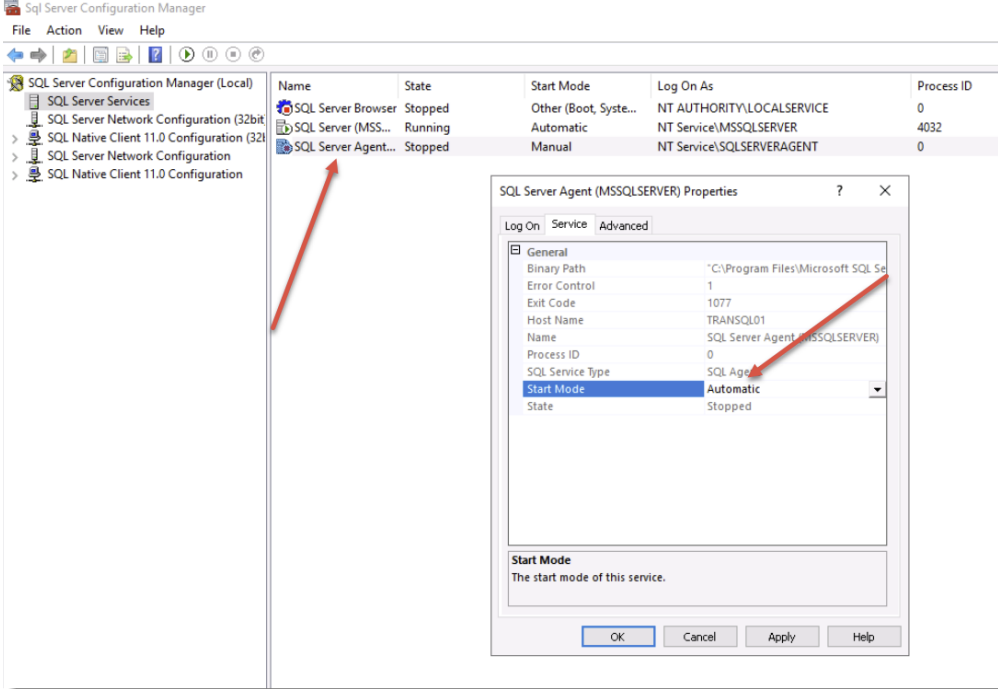Click the SQL Server Agent service icon
The image size is (998, 689).
pyautogui.click(x=284, y=147)
